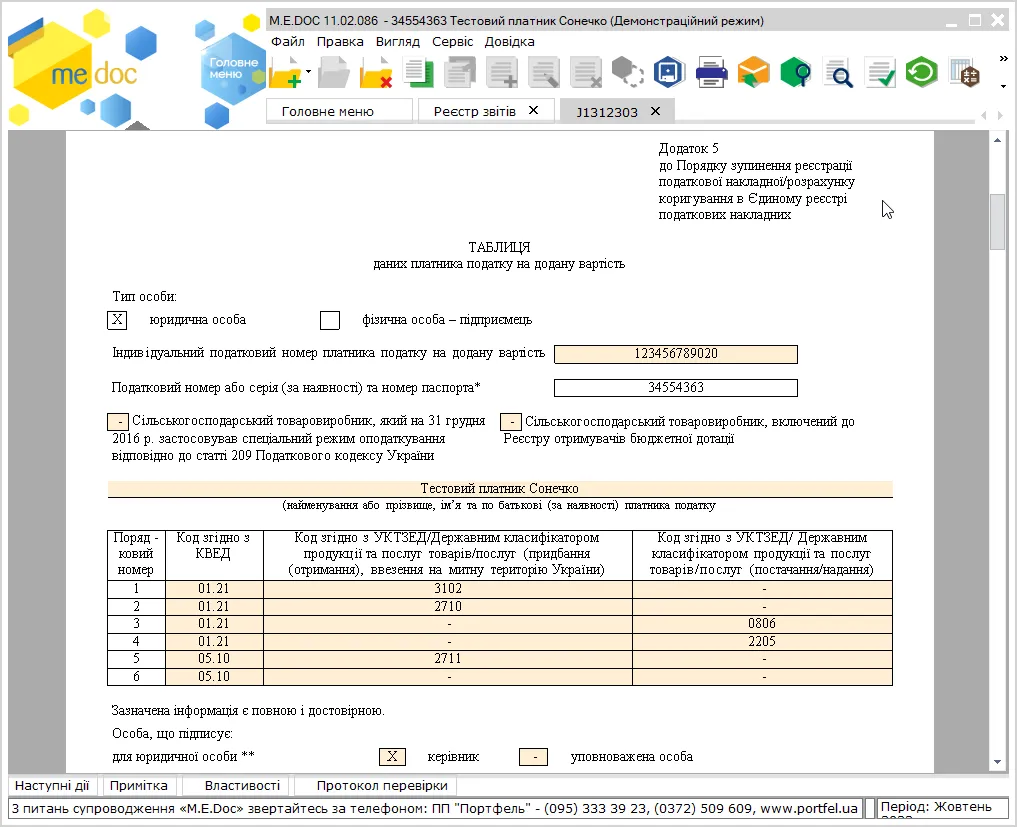Screen dimensions: 1017x827
Task: Click the delete document folder icon
Action: coord(376,72)
